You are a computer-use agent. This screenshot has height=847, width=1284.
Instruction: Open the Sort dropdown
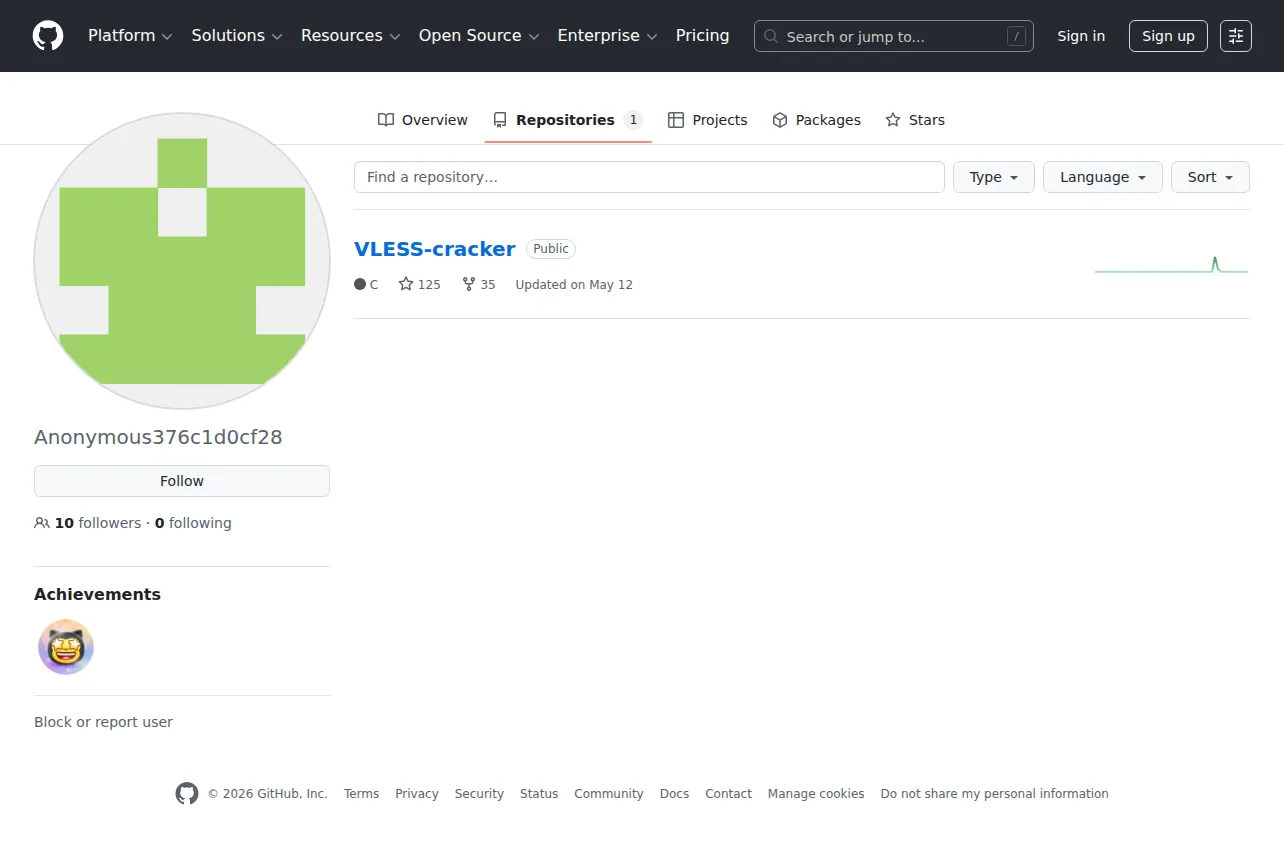1211,177
